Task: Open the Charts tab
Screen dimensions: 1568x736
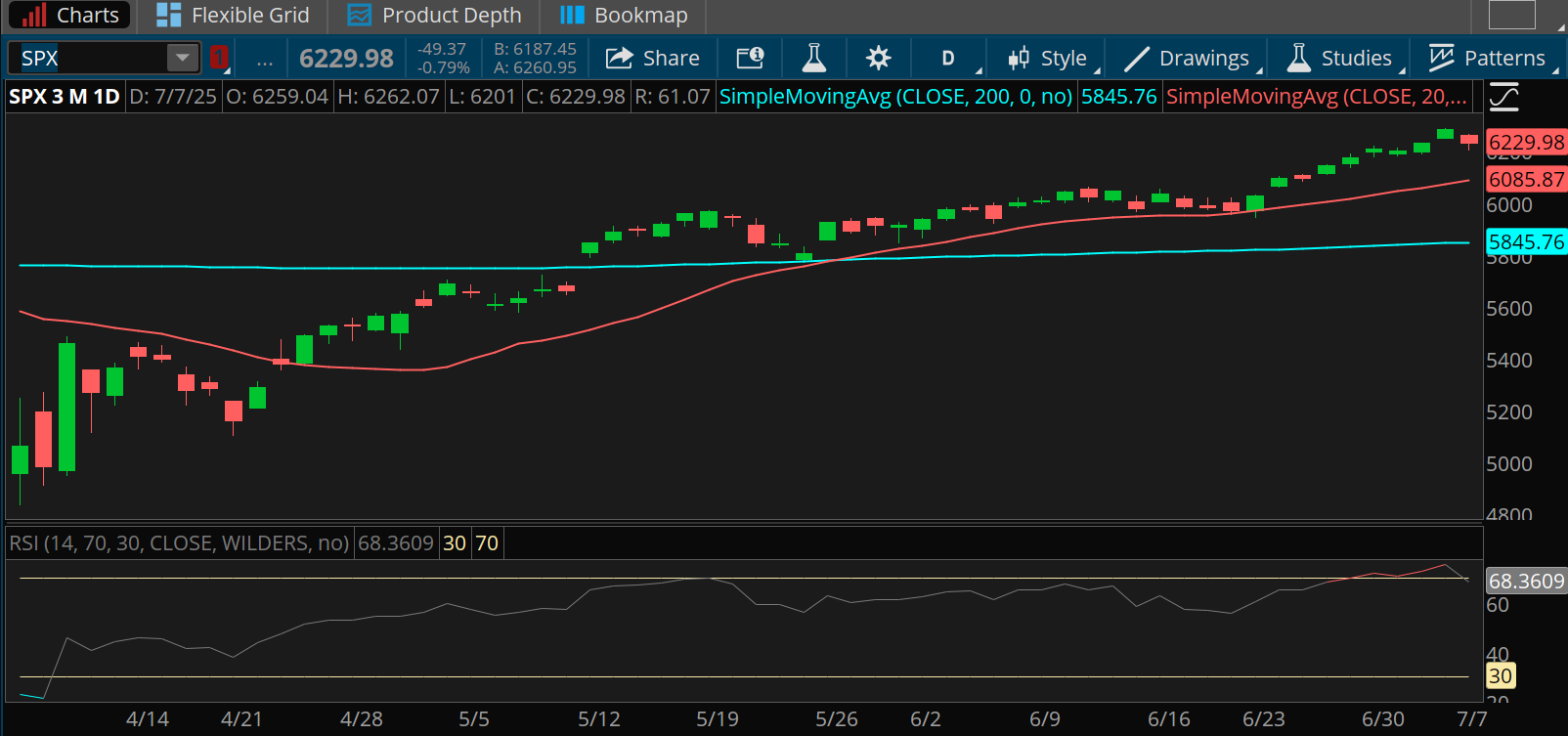Action: pyautogui.click(x=70, y=16)
